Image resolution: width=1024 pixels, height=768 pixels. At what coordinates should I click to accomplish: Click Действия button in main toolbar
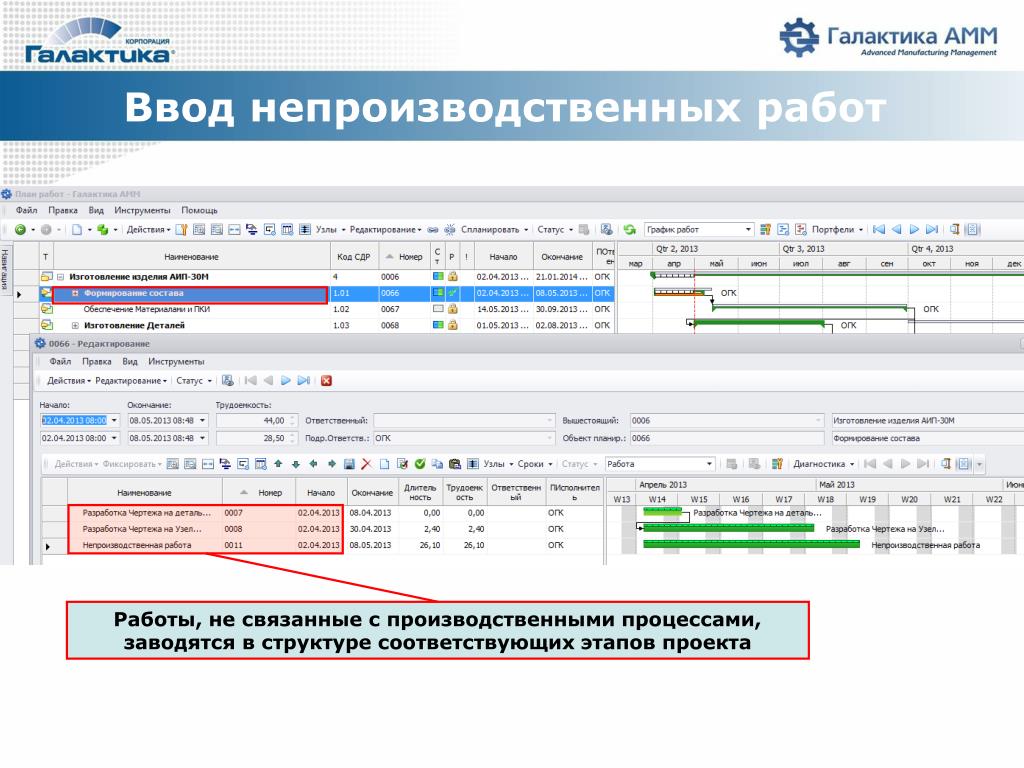[x=148, y=230]
